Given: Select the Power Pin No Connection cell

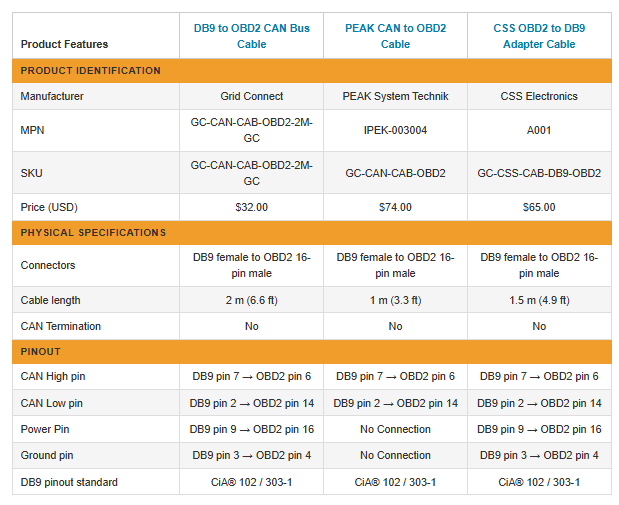Looking at the screenshot, I should [x=395, y=430].
